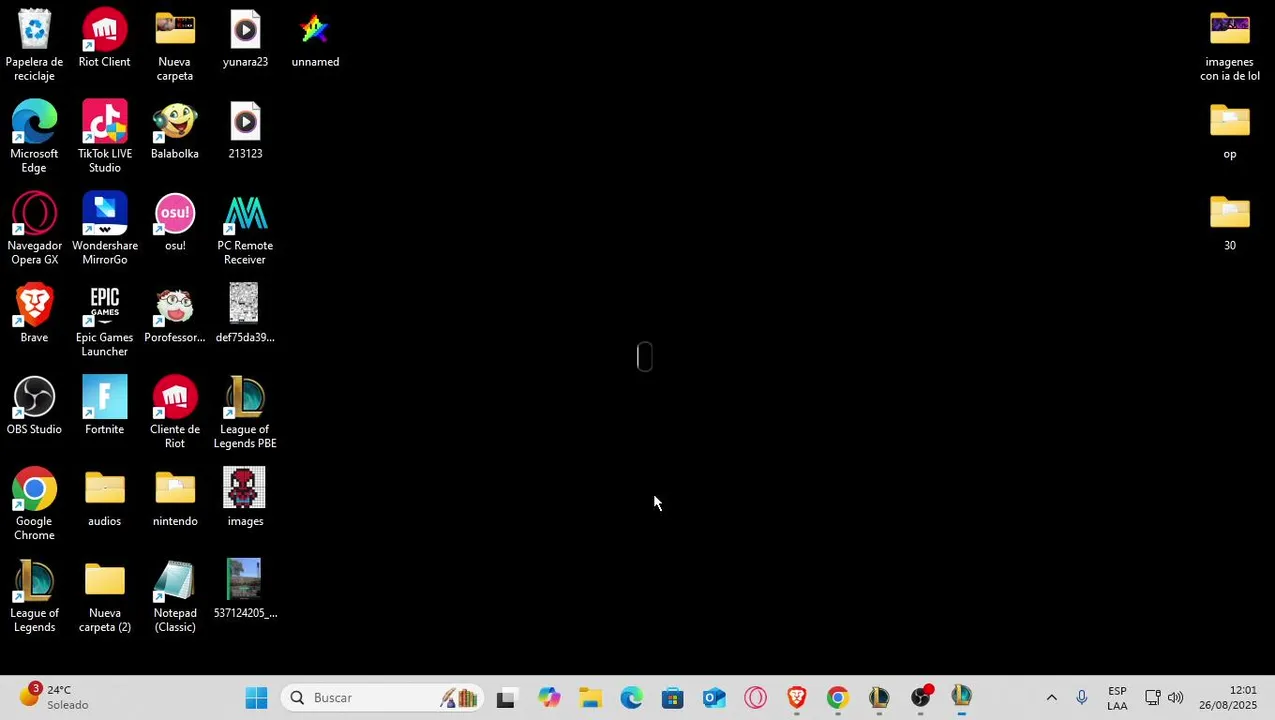Select the TikTok LIVE Studio shortcut
The image size is (1275, 720).
(x=104, y=137)
